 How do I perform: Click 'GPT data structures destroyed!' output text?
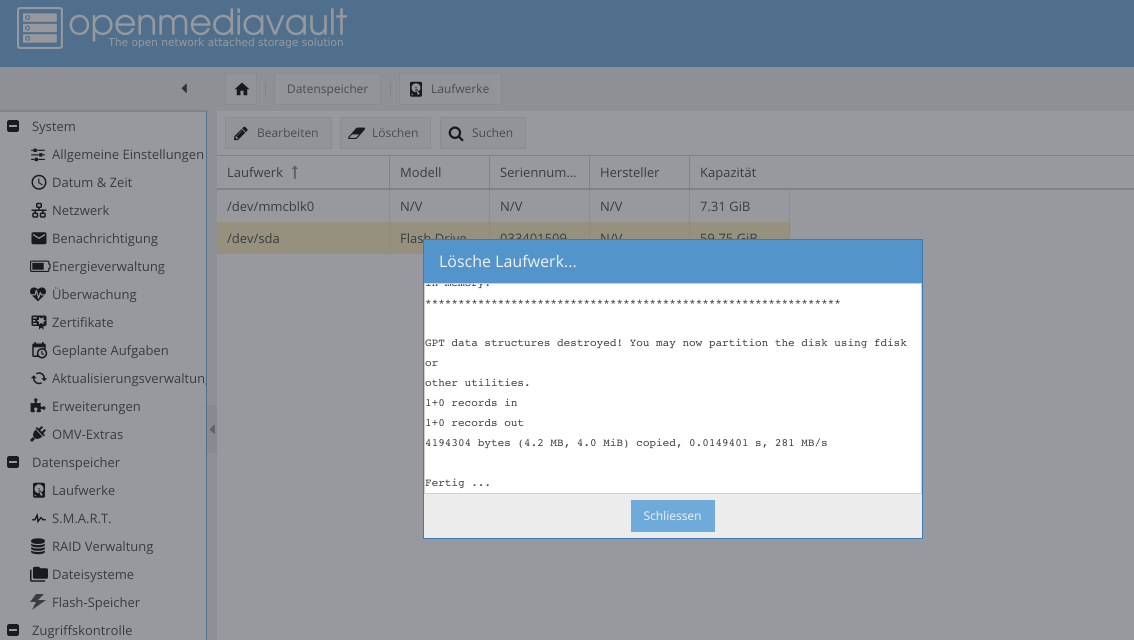[x=523, y=343]
